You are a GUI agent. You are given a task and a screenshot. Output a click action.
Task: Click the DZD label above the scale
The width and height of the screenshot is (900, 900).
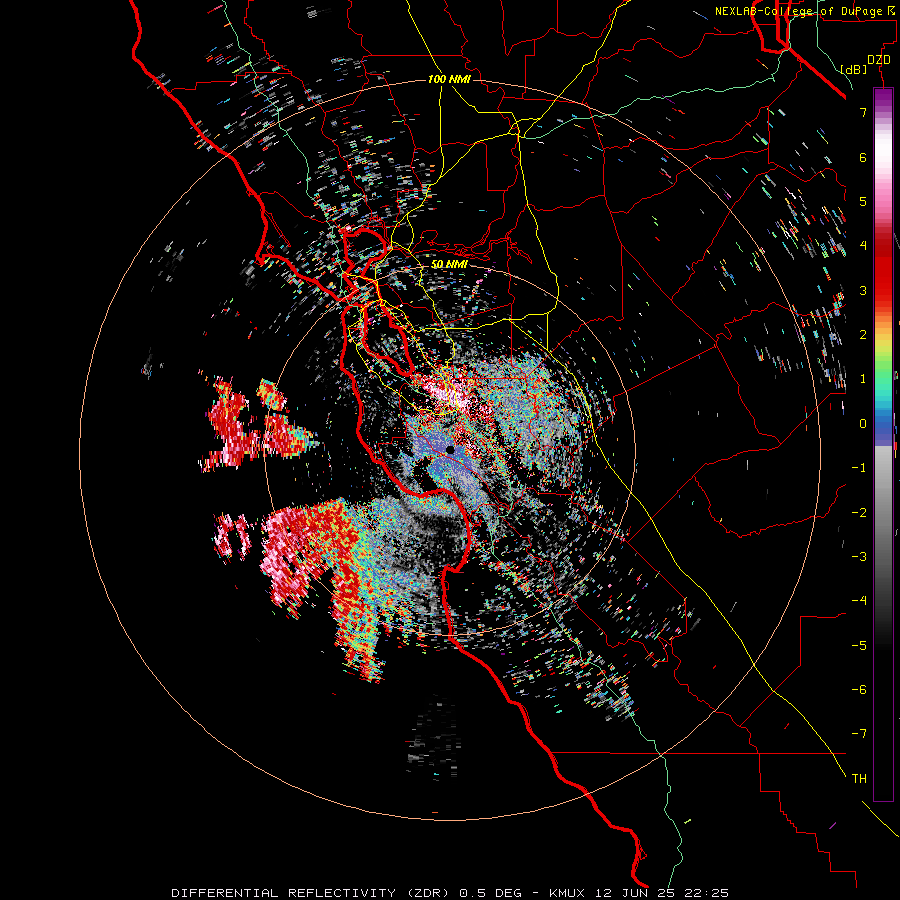pos(879,60)
